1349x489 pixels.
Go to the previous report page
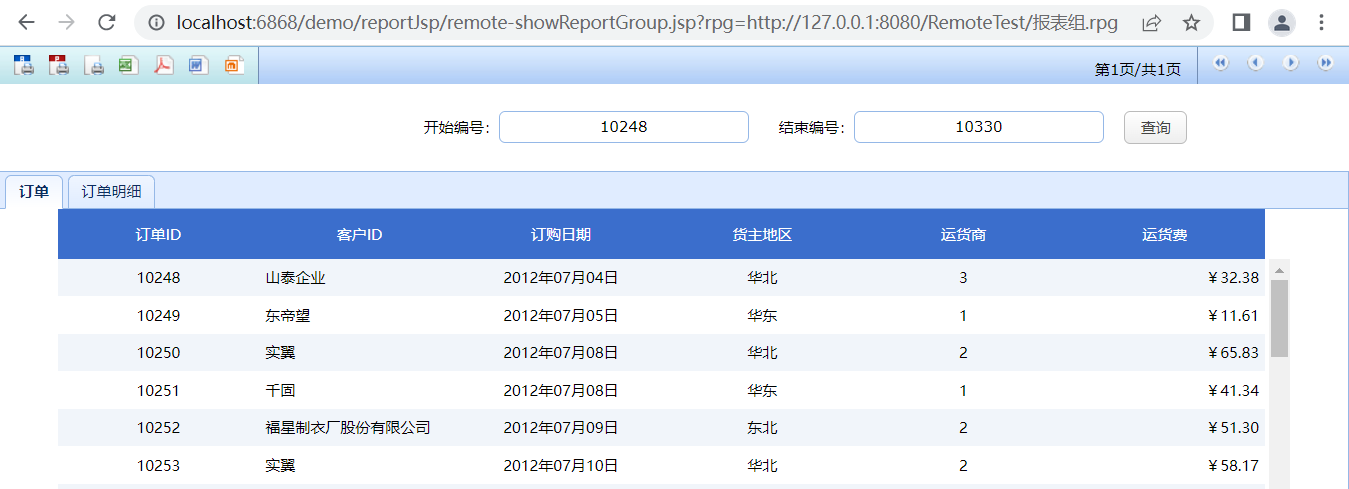tap(1255, 63)
